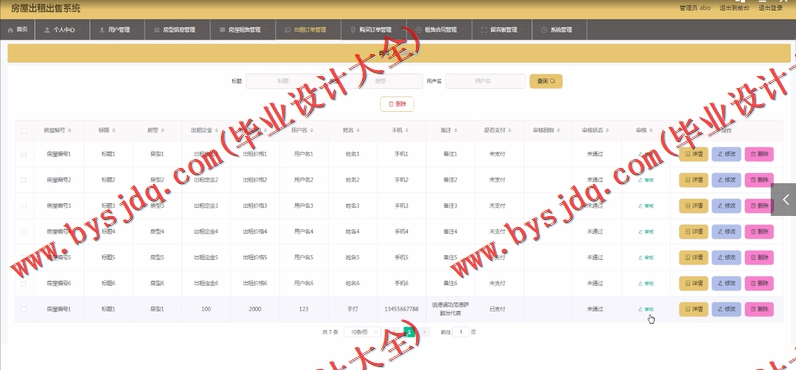Open the 租赁合同管理 menu
Image resolution: width=796 pixels, height=370 pixels.
click(x=440, y=30)
